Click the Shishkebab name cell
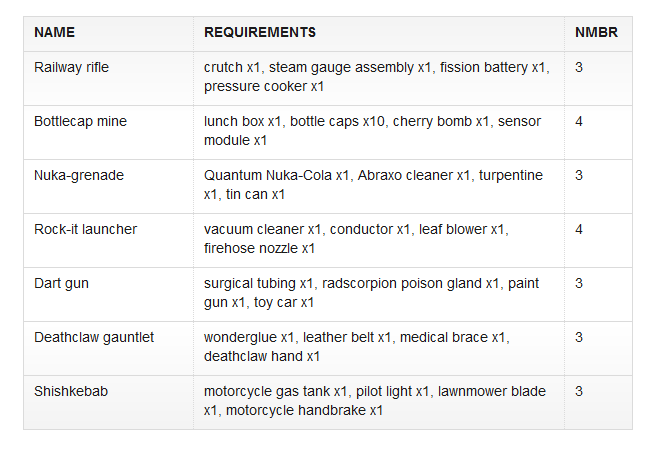 (x=71, y=392)
